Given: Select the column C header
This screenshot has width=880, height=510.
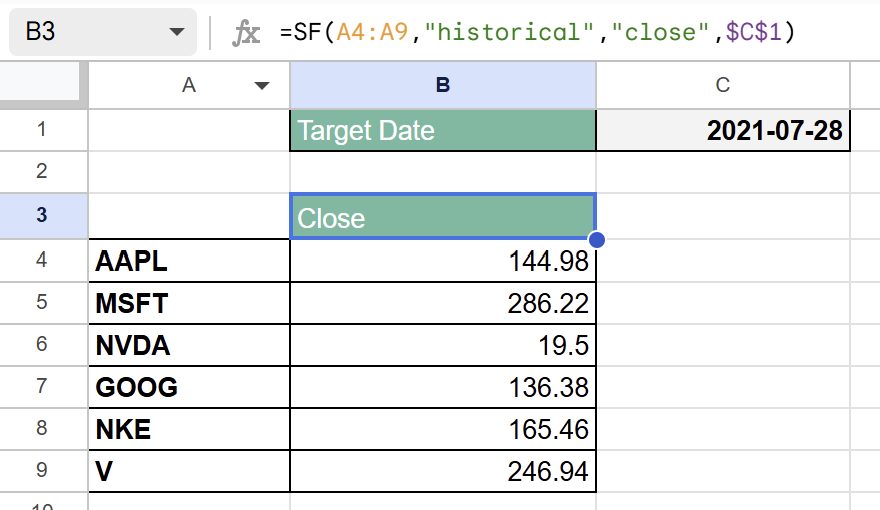Looking at the screenshot, I should tap(723, 85).
